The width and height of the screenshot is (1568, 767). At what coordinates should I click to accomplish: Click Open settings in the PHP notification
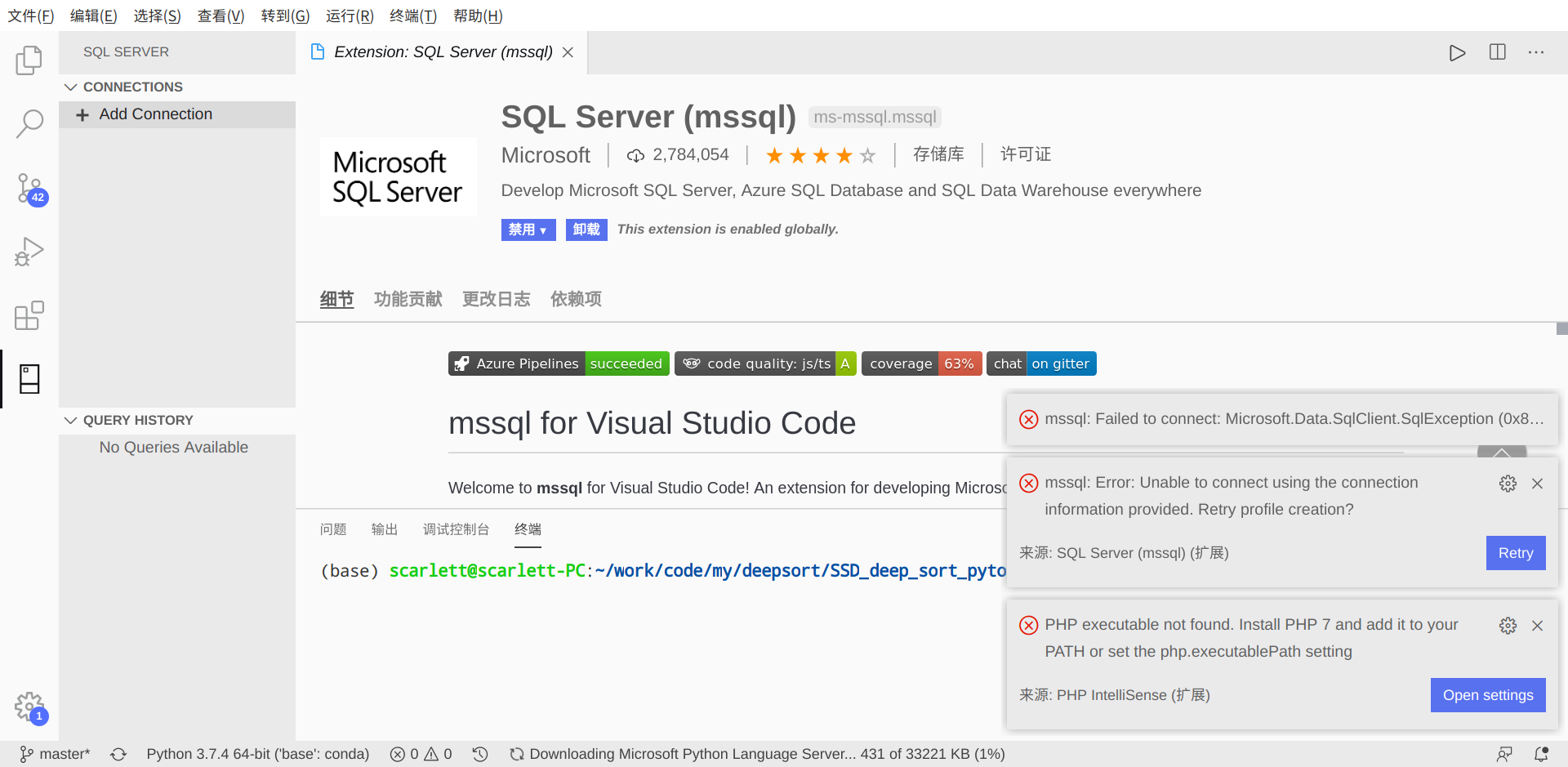point(1487,695)
